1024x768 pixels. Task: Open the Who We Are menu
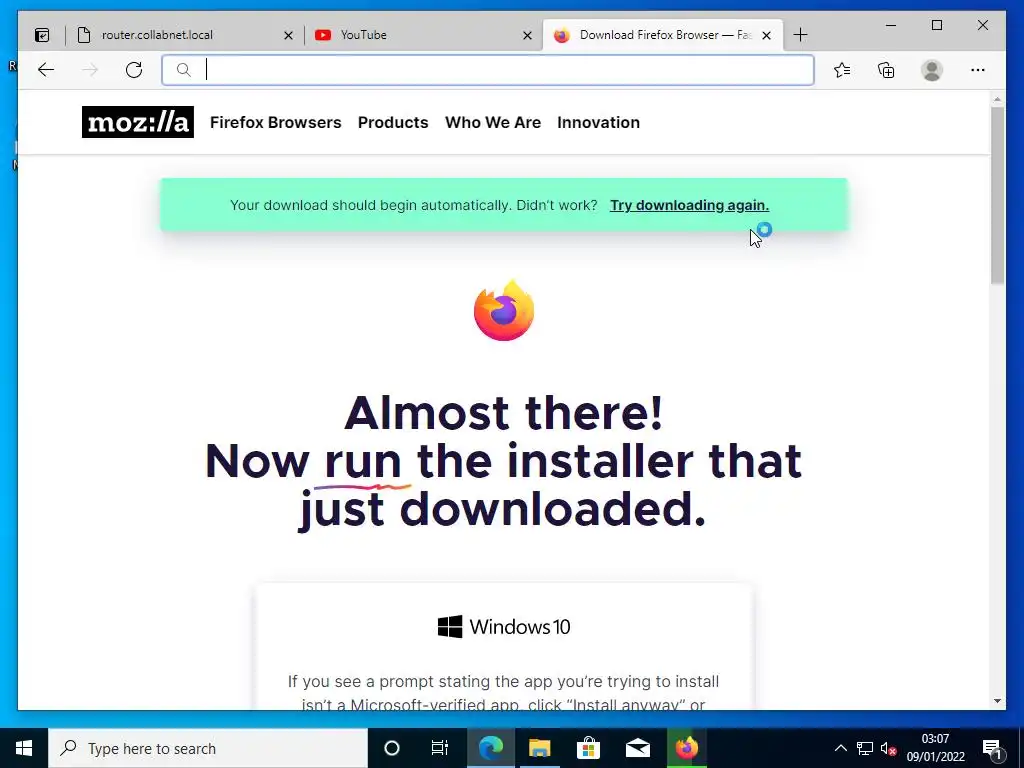493,122
